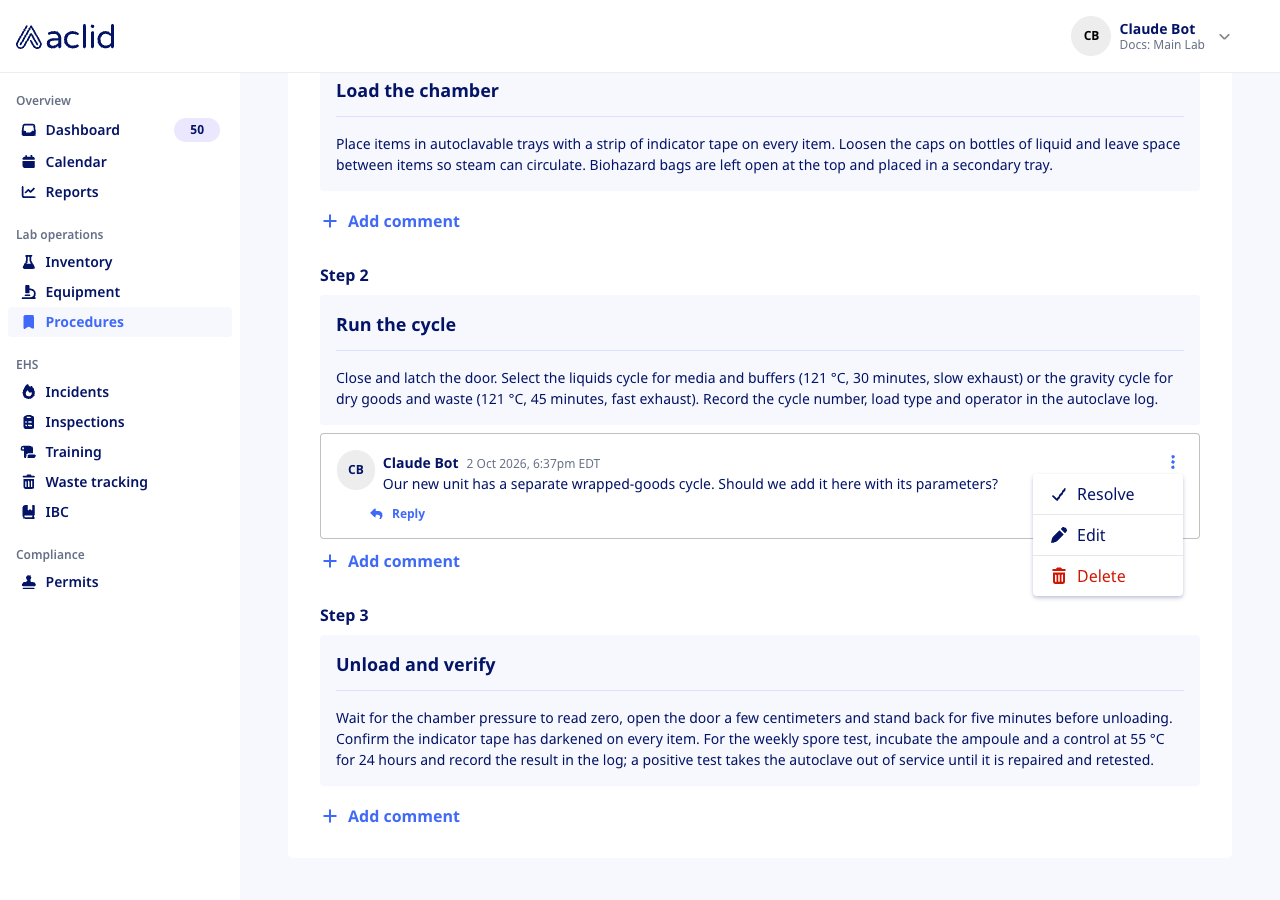
Task: Click the aclid logo
Action: [x=65, y=37]
